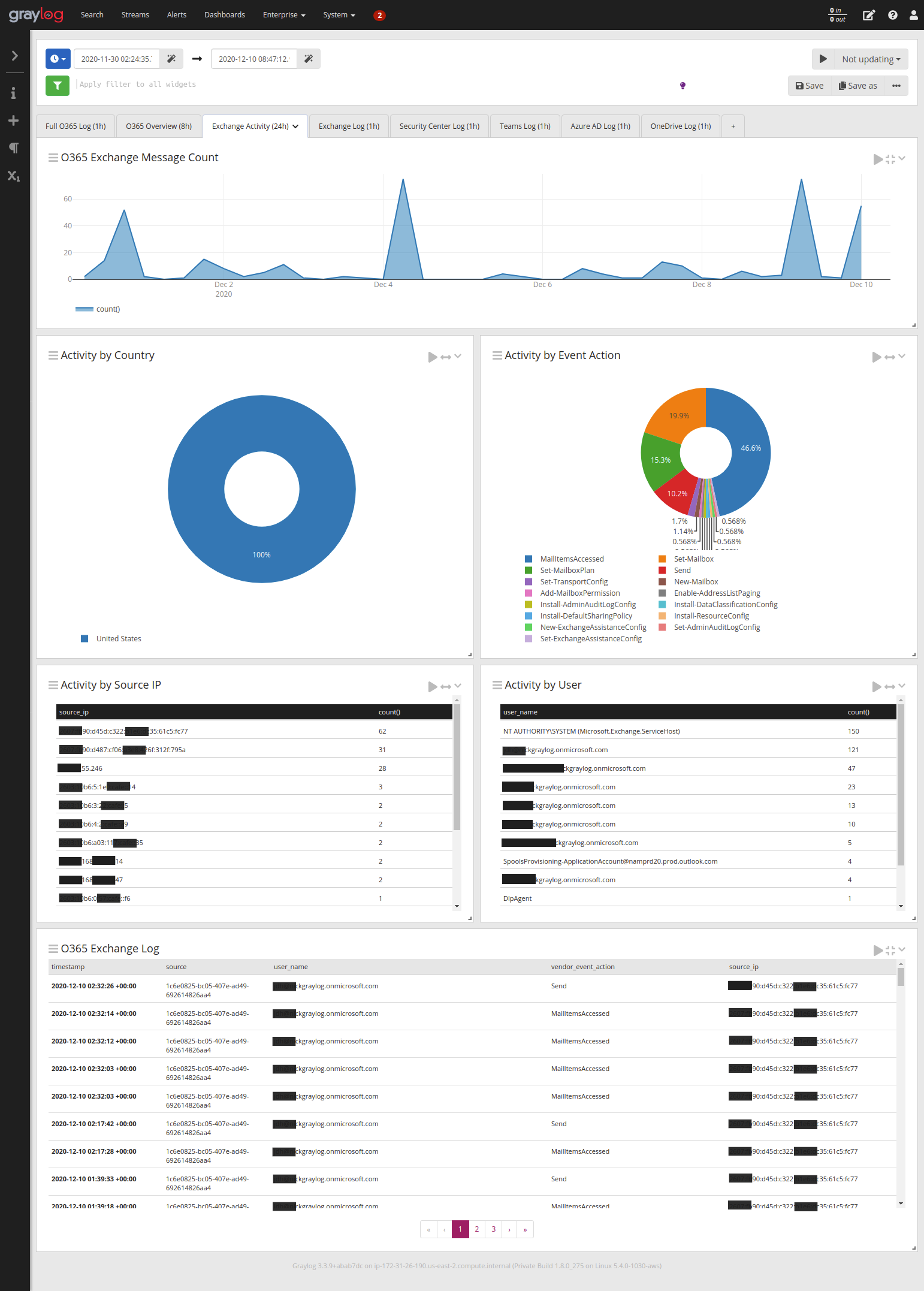924x1291 pixels.
Task: Open the Not updating refresh dropdown
Action: (x=871, y=59)
